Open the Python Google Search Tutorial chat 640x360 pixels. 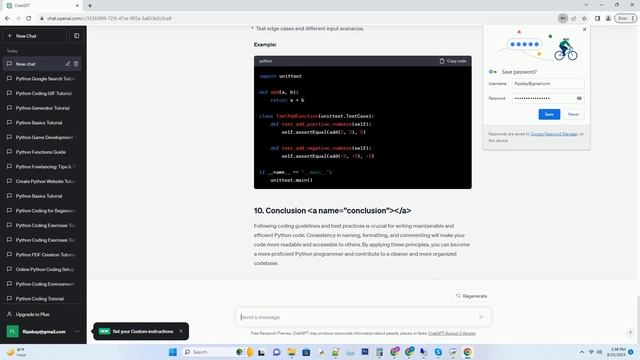42,79
